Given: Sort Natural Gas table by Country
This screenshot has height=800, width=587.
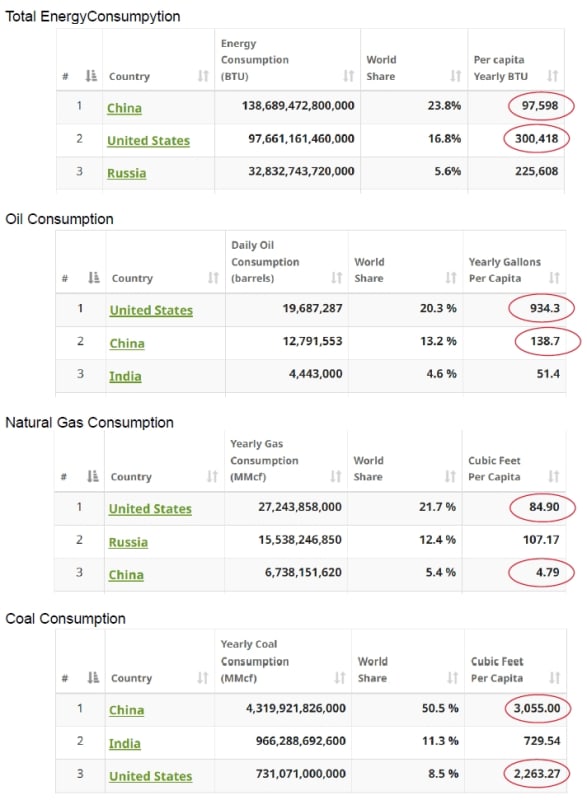Looking at the screenshot, I should [212, 476].
